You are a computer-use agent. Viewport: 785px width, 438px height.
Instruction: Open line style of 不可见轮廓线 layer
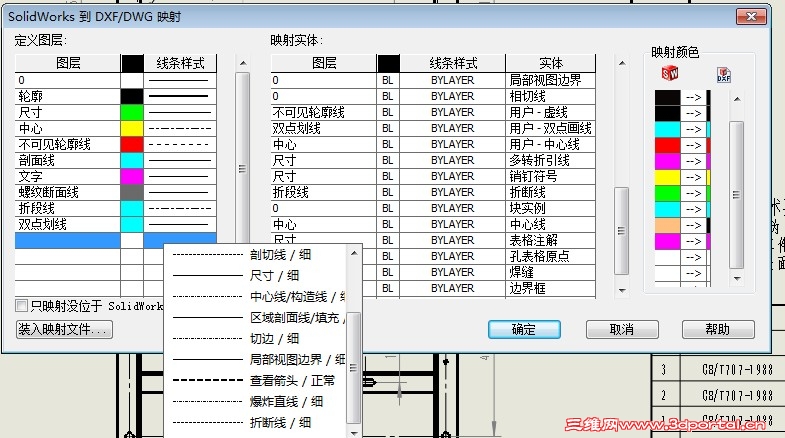(x=180, y=144)
